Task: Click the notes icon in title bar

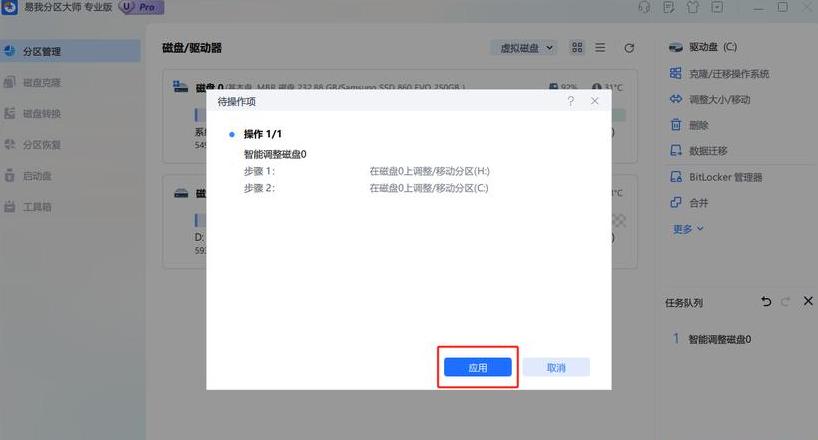Action: (x=668, y=7)
